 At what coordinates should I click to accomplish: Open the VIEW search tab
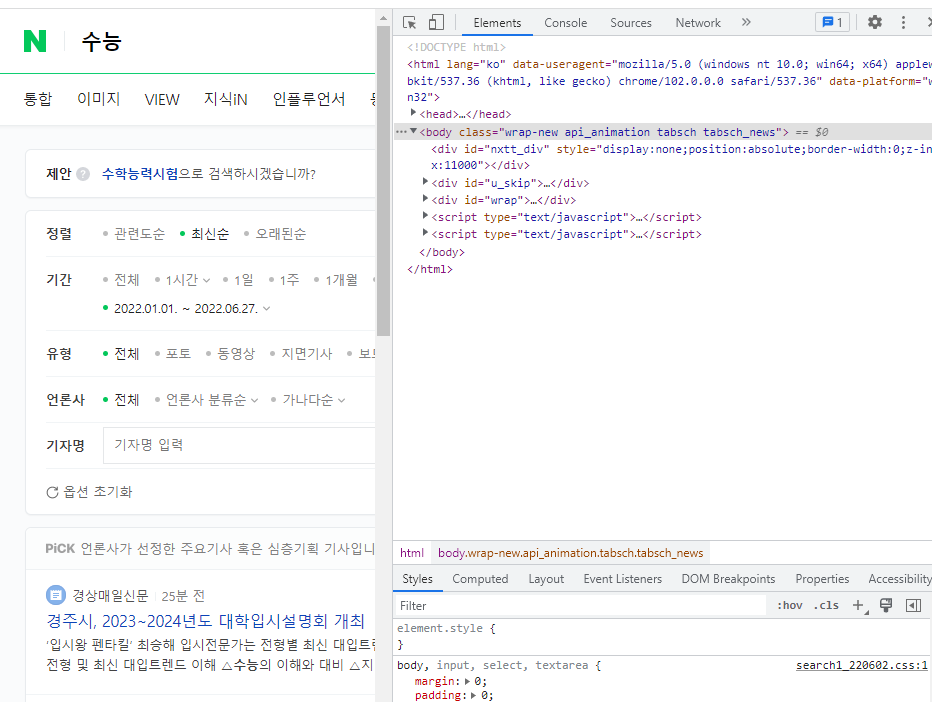tap(162, 99)
